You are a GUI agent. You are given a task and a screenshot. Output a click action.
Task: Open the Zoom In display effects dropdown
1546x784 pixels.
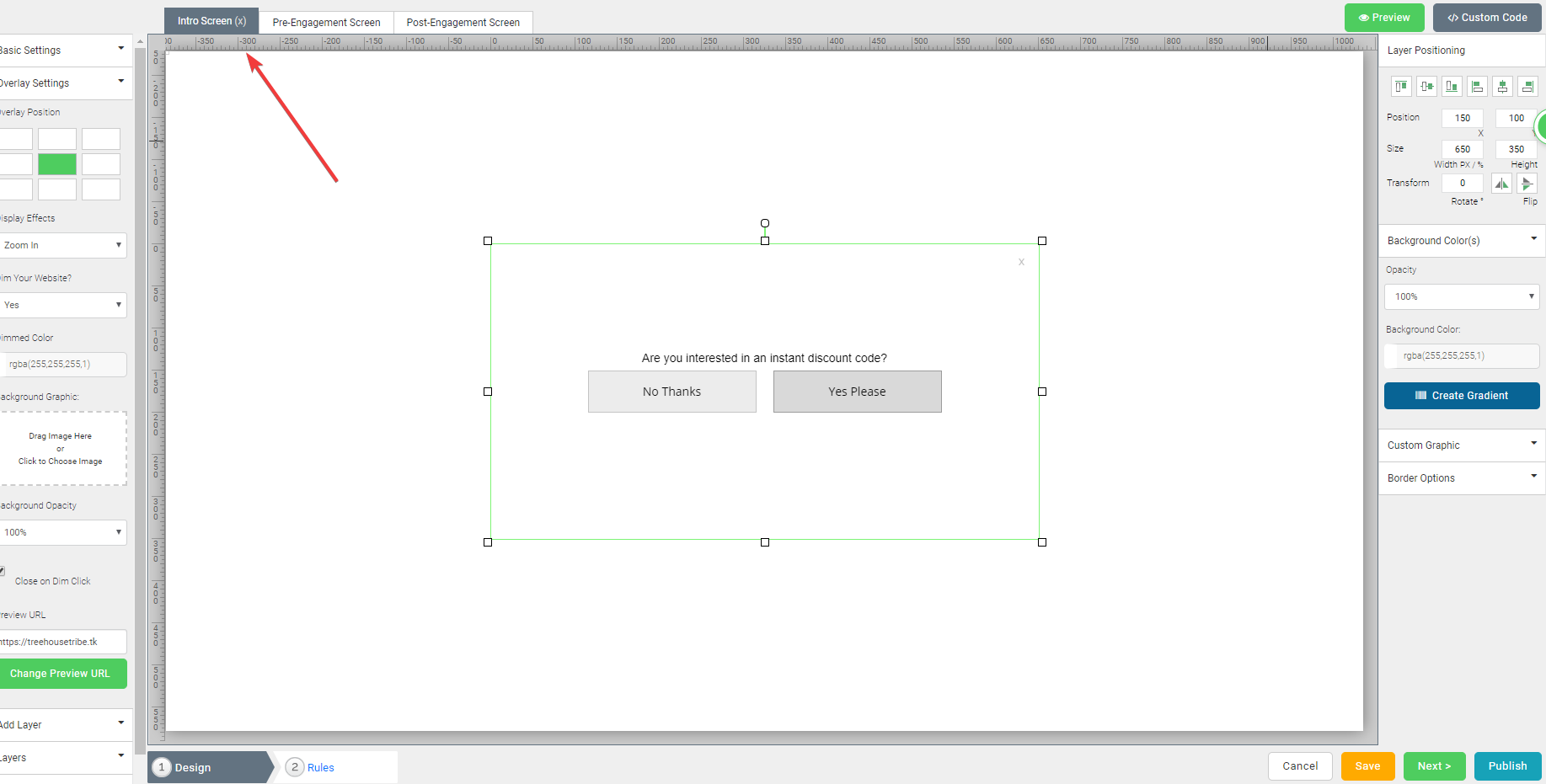62,245
